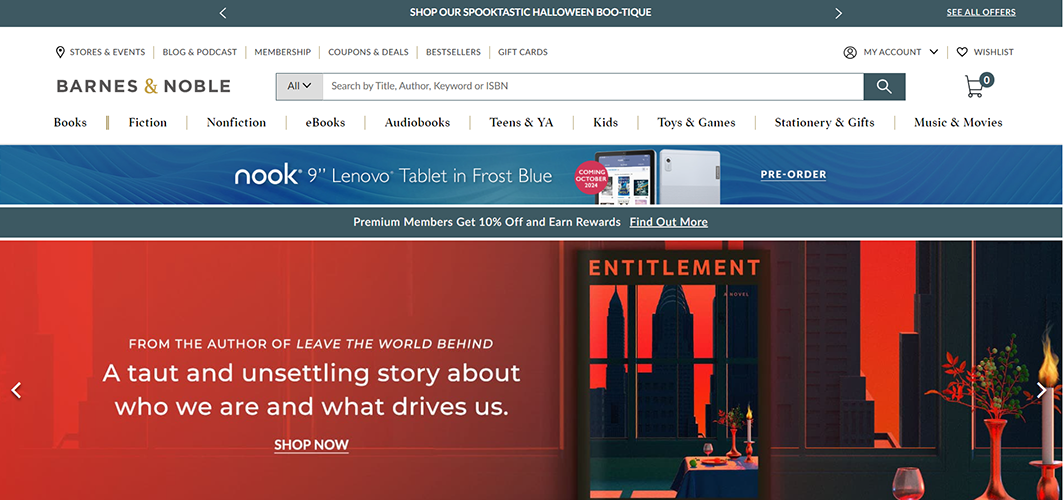Advance to next hero carousel slide

coord(1041,390)
